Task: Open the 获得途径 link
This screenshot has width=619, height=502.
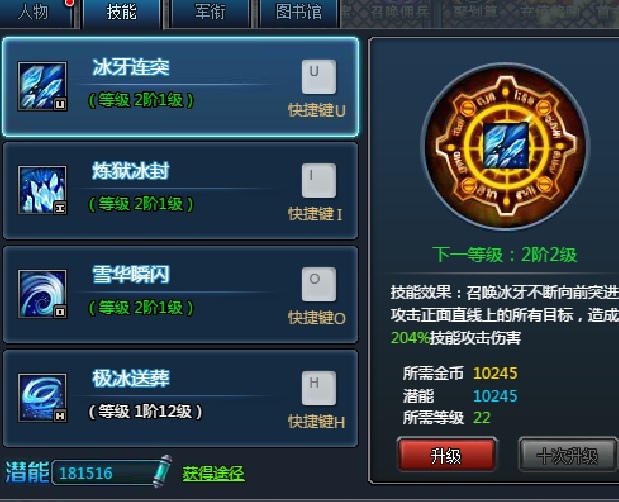Action: pos(213,473)
